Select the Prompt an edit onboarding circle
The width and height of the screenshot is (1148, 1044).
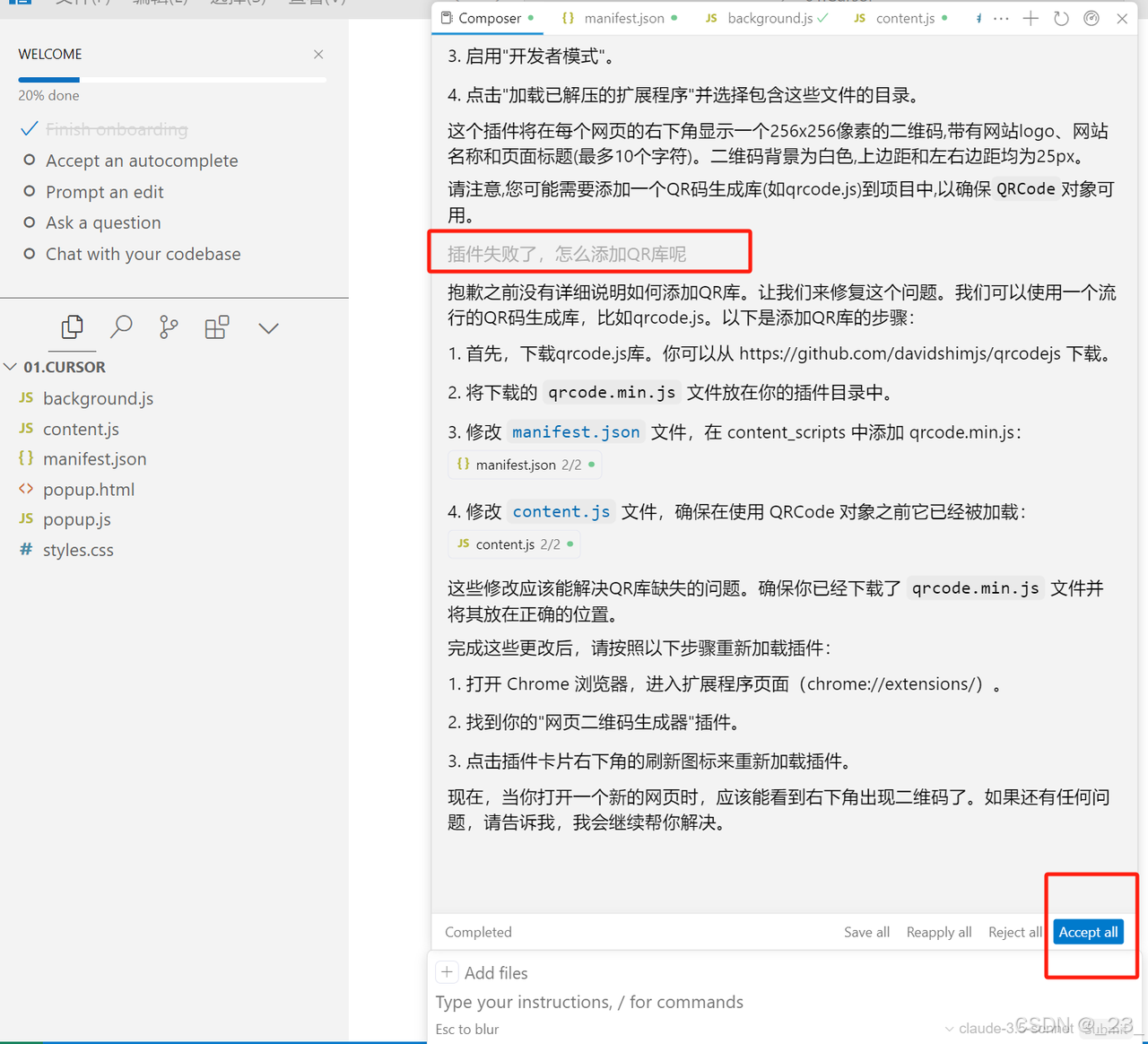click(x=30, y=191)
